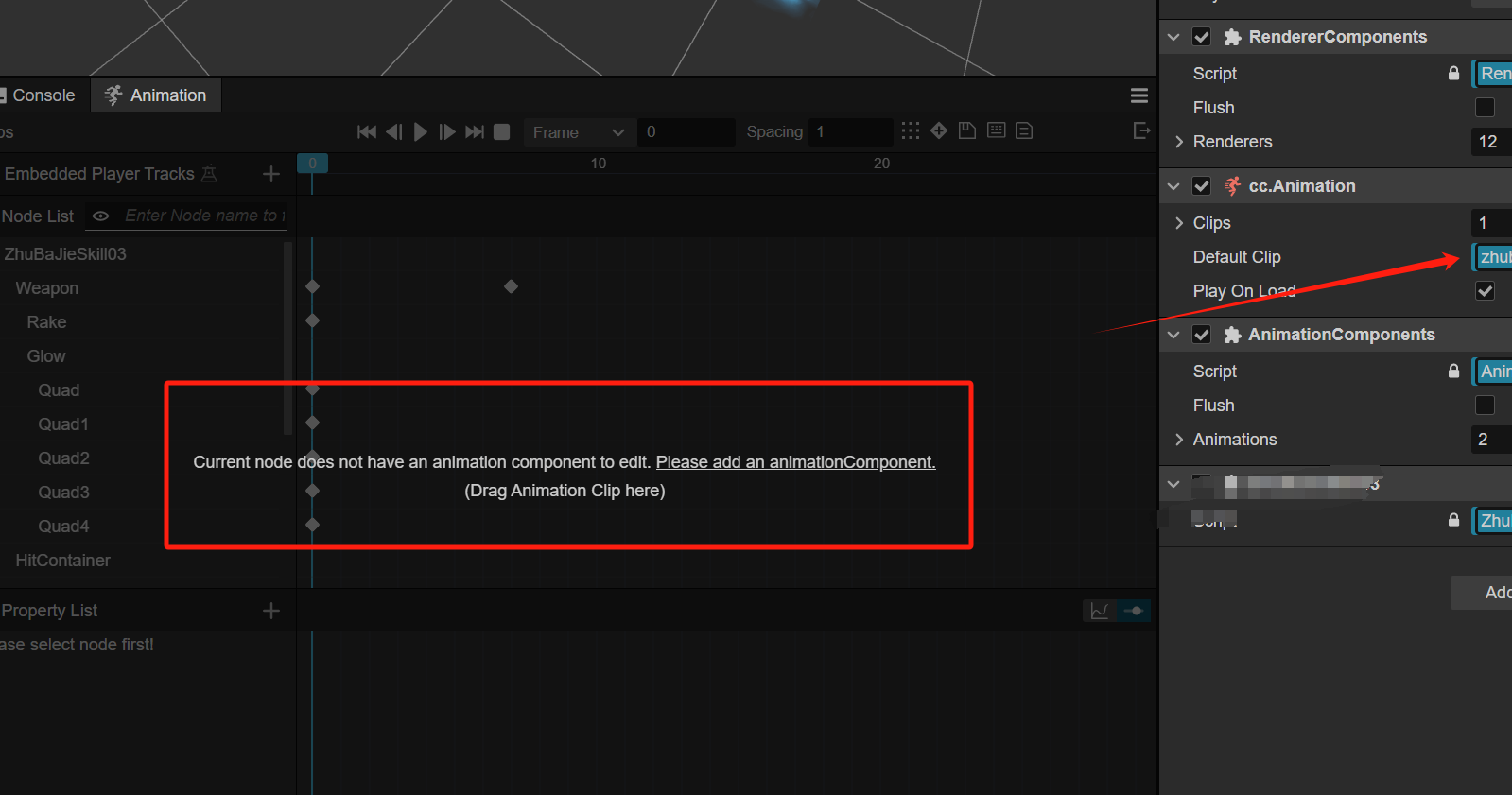The height and width of the screenshot is (795, 1512).
Task: Collapse the AnimationComponents section
Action: tap(1173, 335)
